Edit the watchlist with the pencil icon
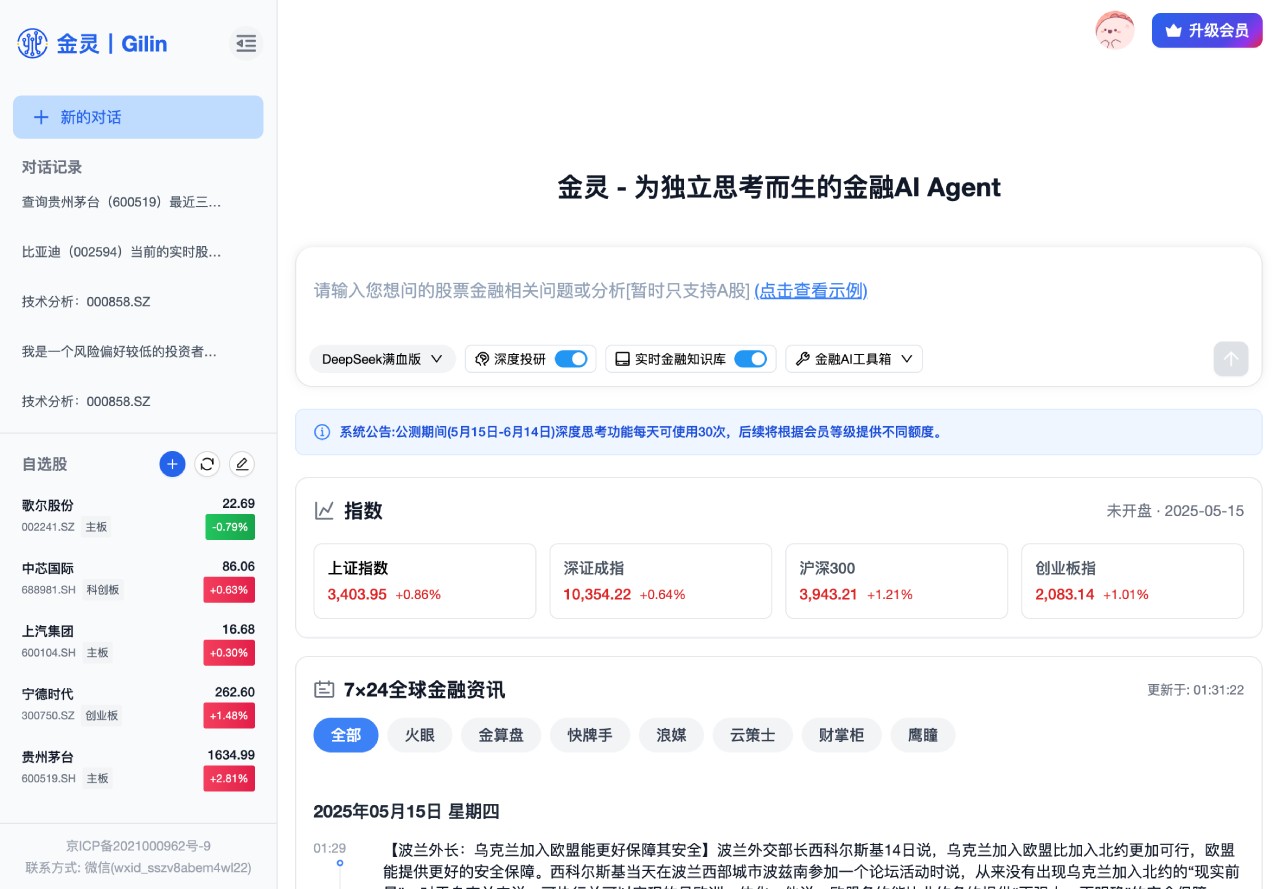 [241, 464]
